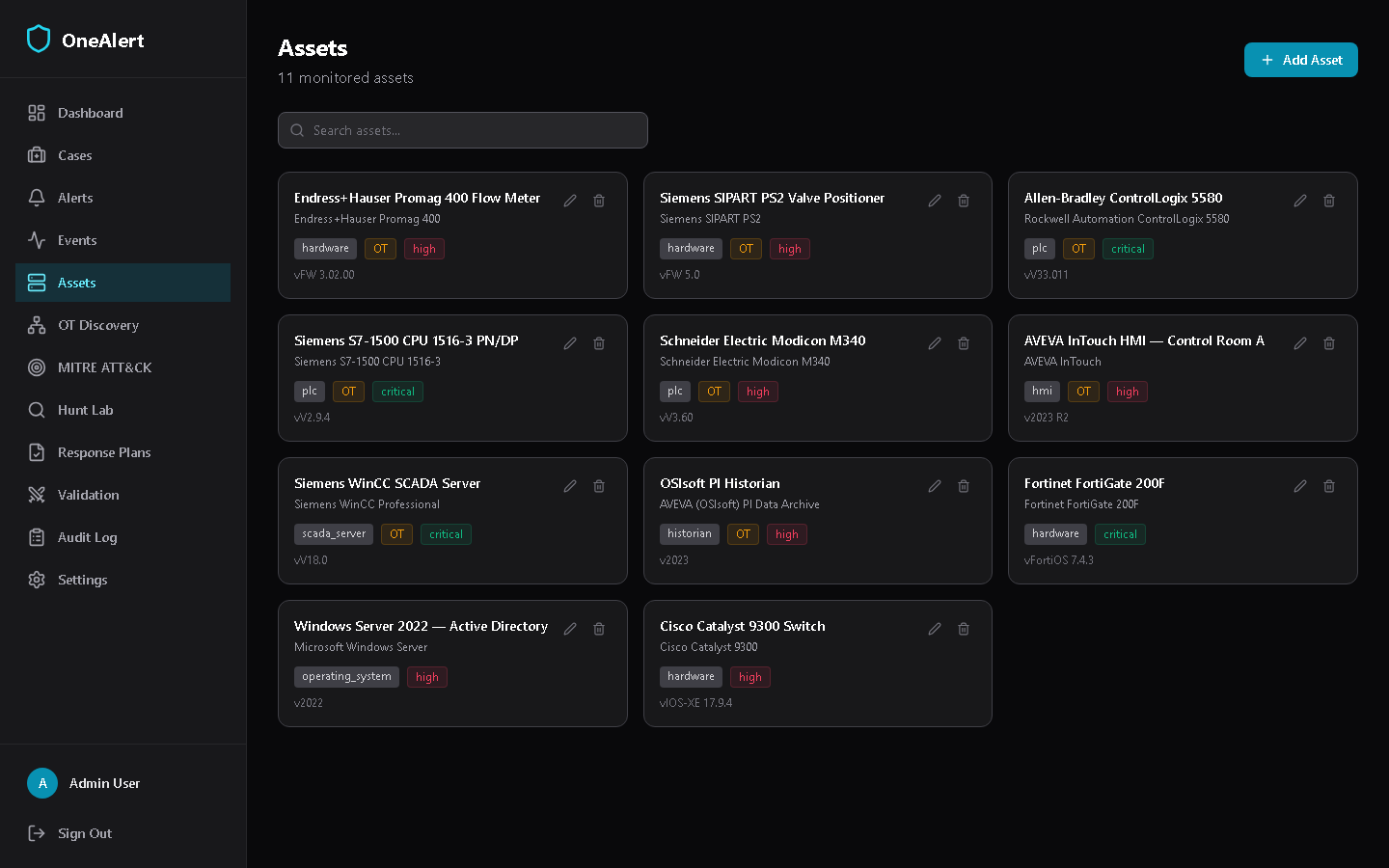Open the Dashboard page
1389x868 pixels.
click(123, 113)
